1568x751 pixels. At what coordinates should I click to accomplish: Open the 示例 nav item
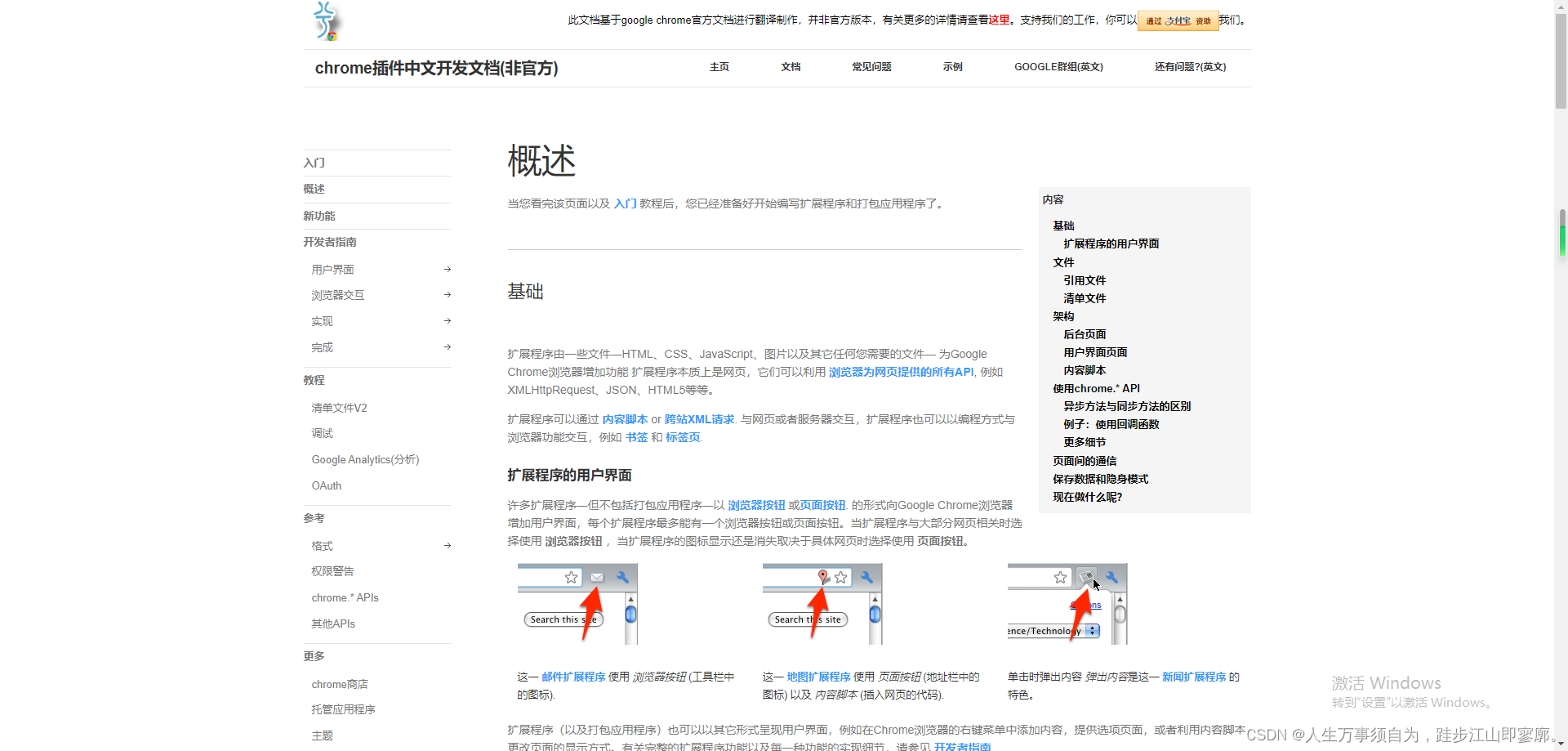point(952,67)
